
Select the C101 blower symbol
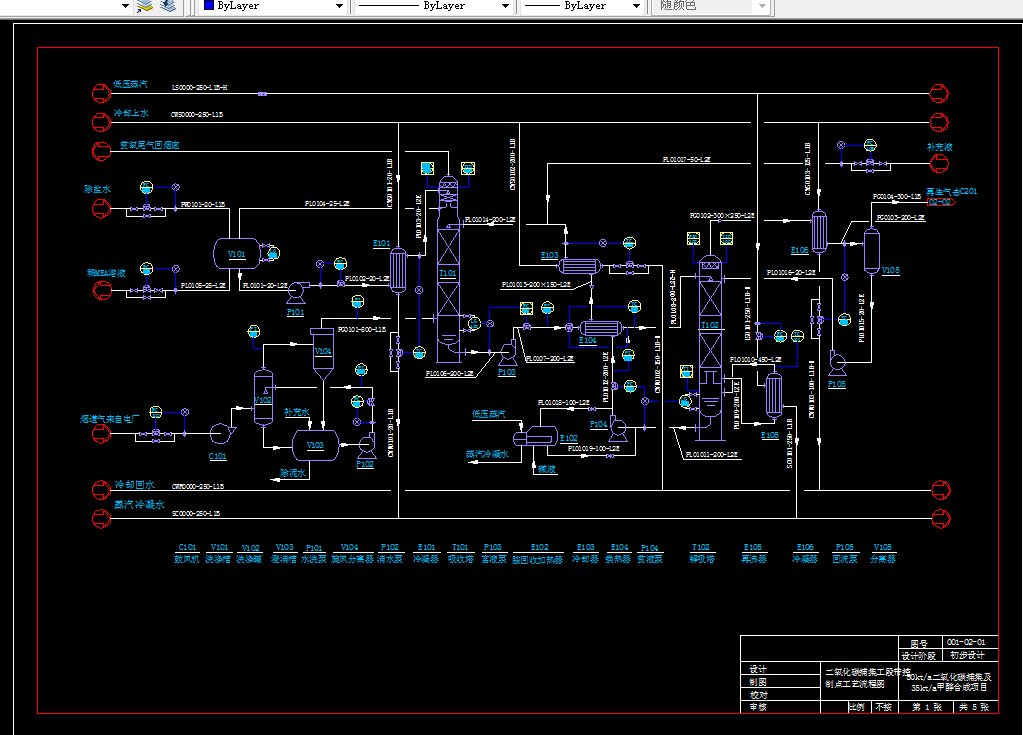click(x=221, y=433)
